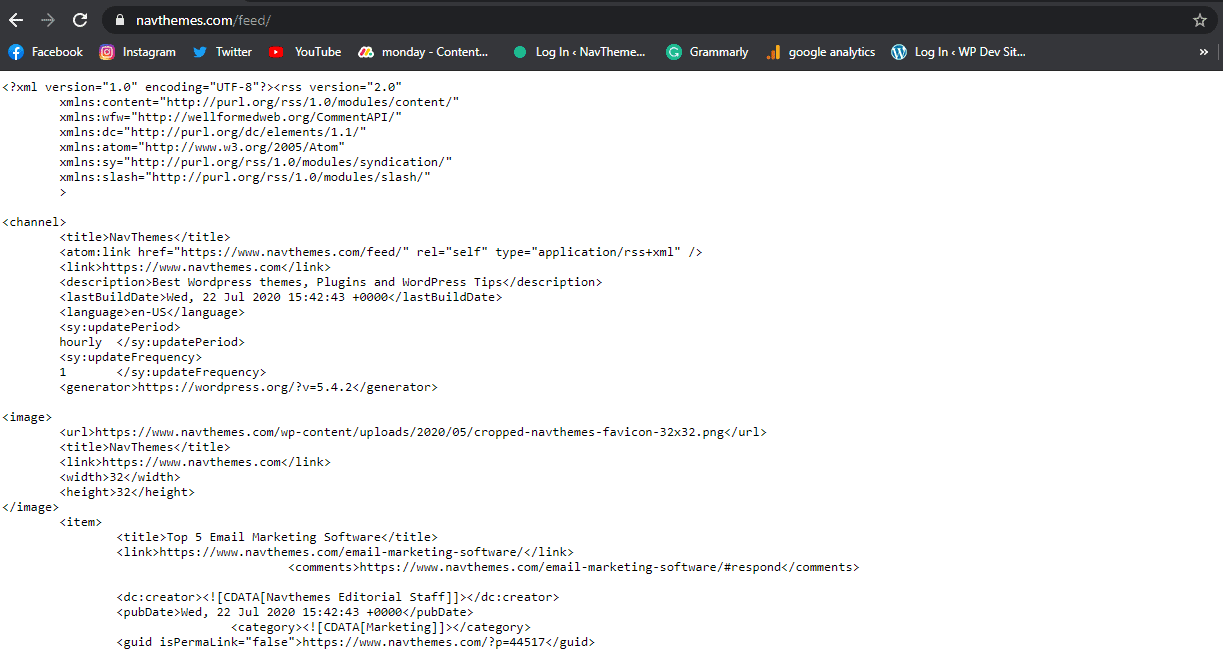Click the description Best Wordpress themes line
The height and width of the screenshot is (661, 1223).
(331, 282)
